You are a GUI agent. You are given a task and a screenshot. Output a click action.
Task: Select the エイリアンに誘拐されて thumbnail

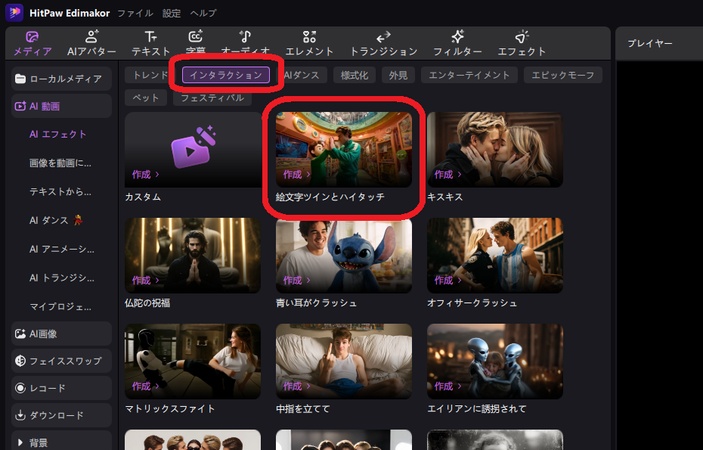click(495, 361)
